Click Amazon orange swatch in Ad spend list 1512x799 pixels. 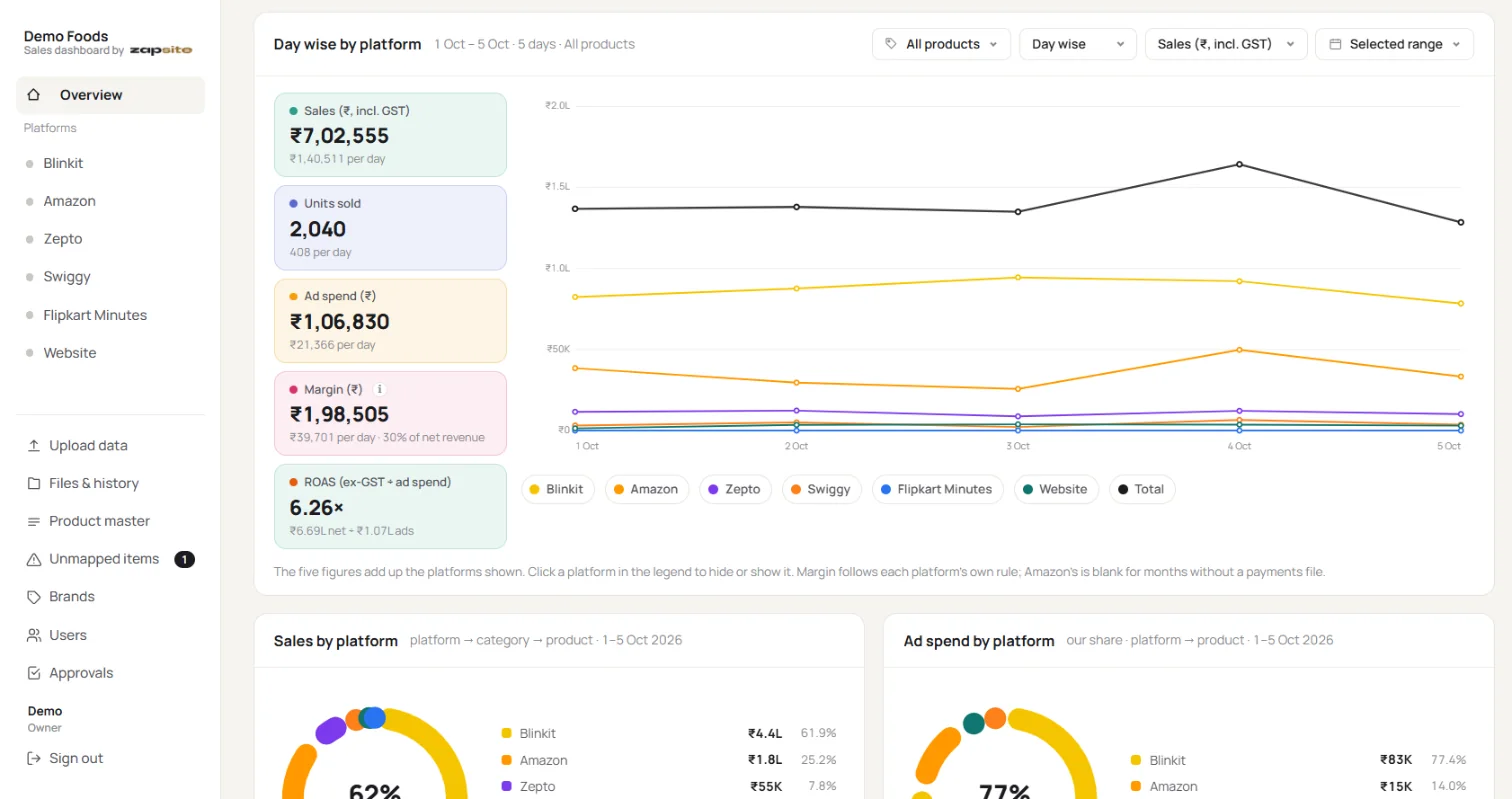click(1136, 787)
